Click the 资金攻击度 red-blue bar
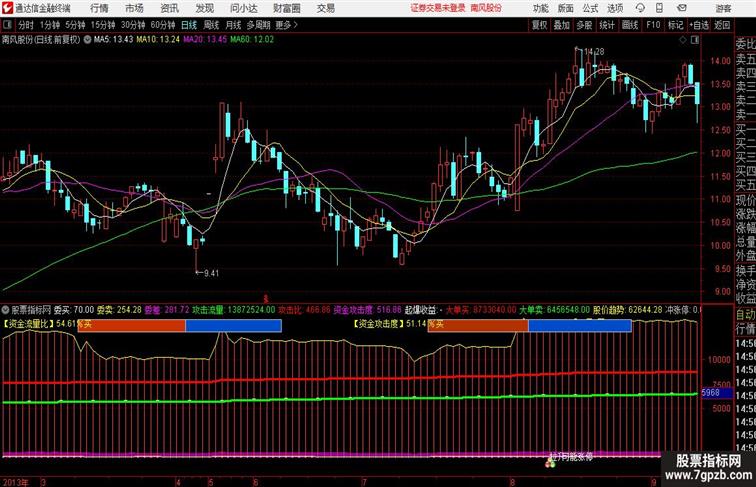 529,325
